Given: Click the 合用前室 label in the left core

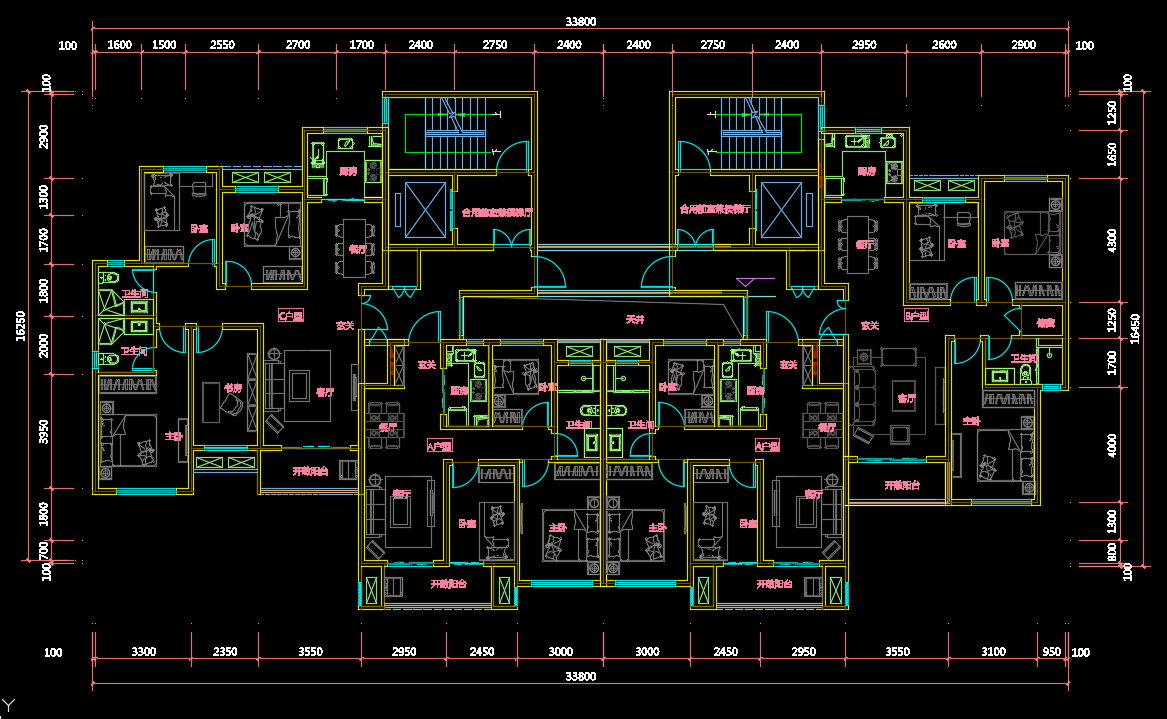Looking at the screenshot, I should tap(497, 212).
